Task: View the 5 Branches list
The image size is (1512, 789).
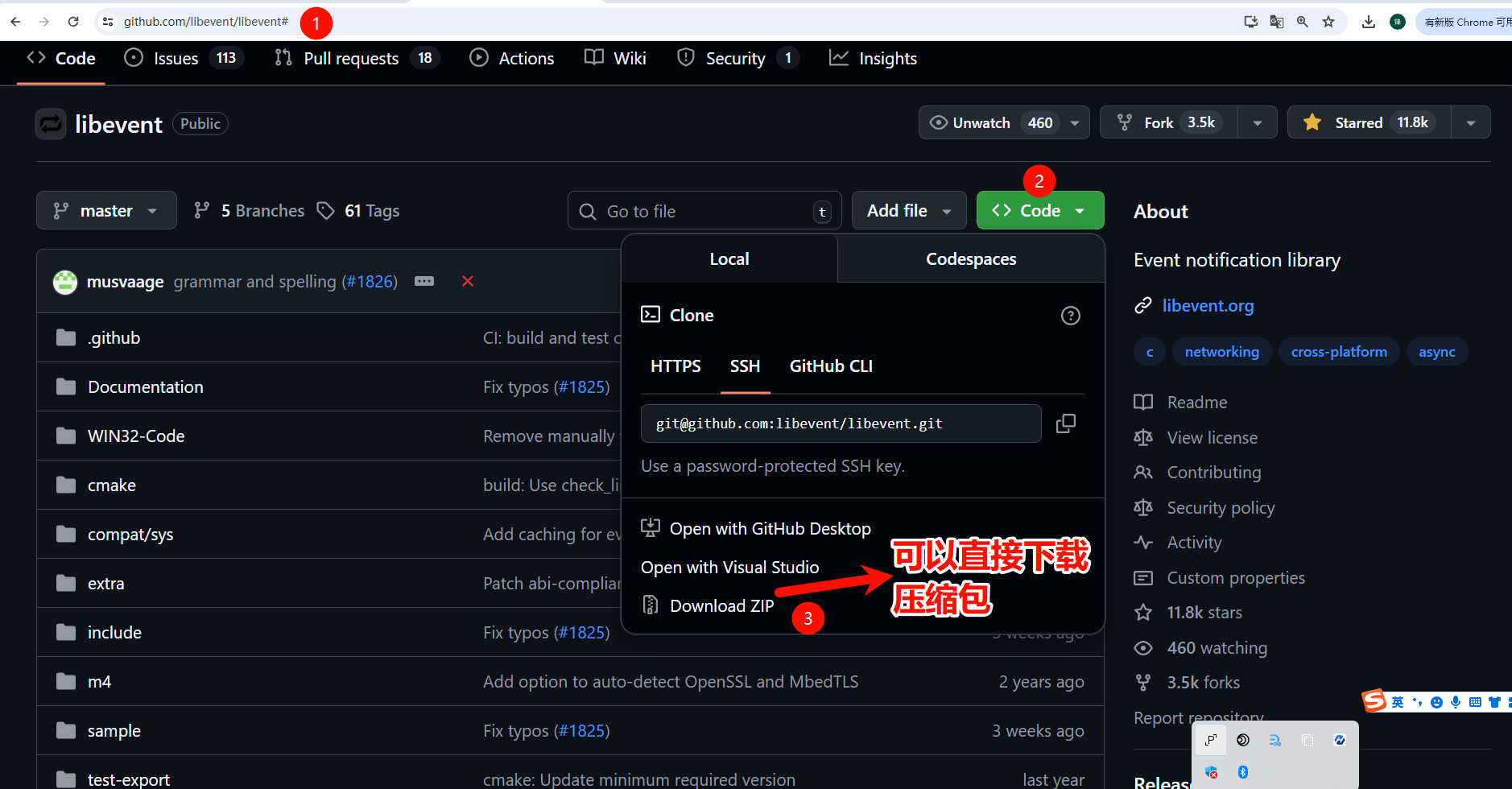Action: pyautogui.click(x=250, y=211)
